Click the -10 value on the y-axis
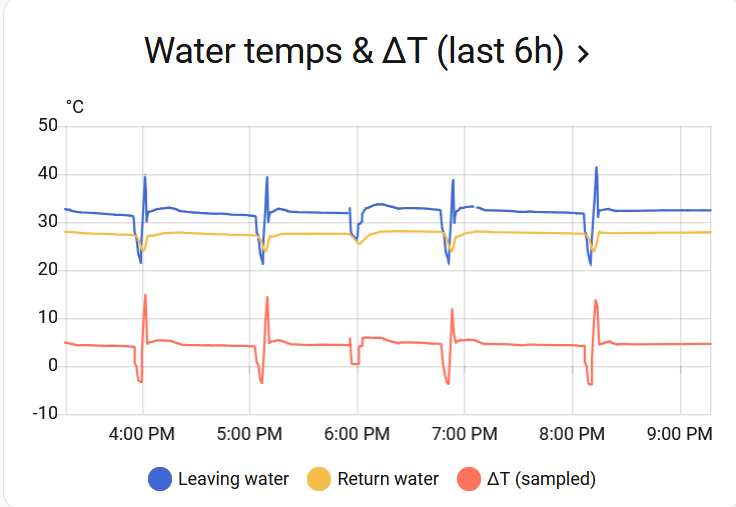The height and width of the screenshot is (507, 736). pos(43,413)
